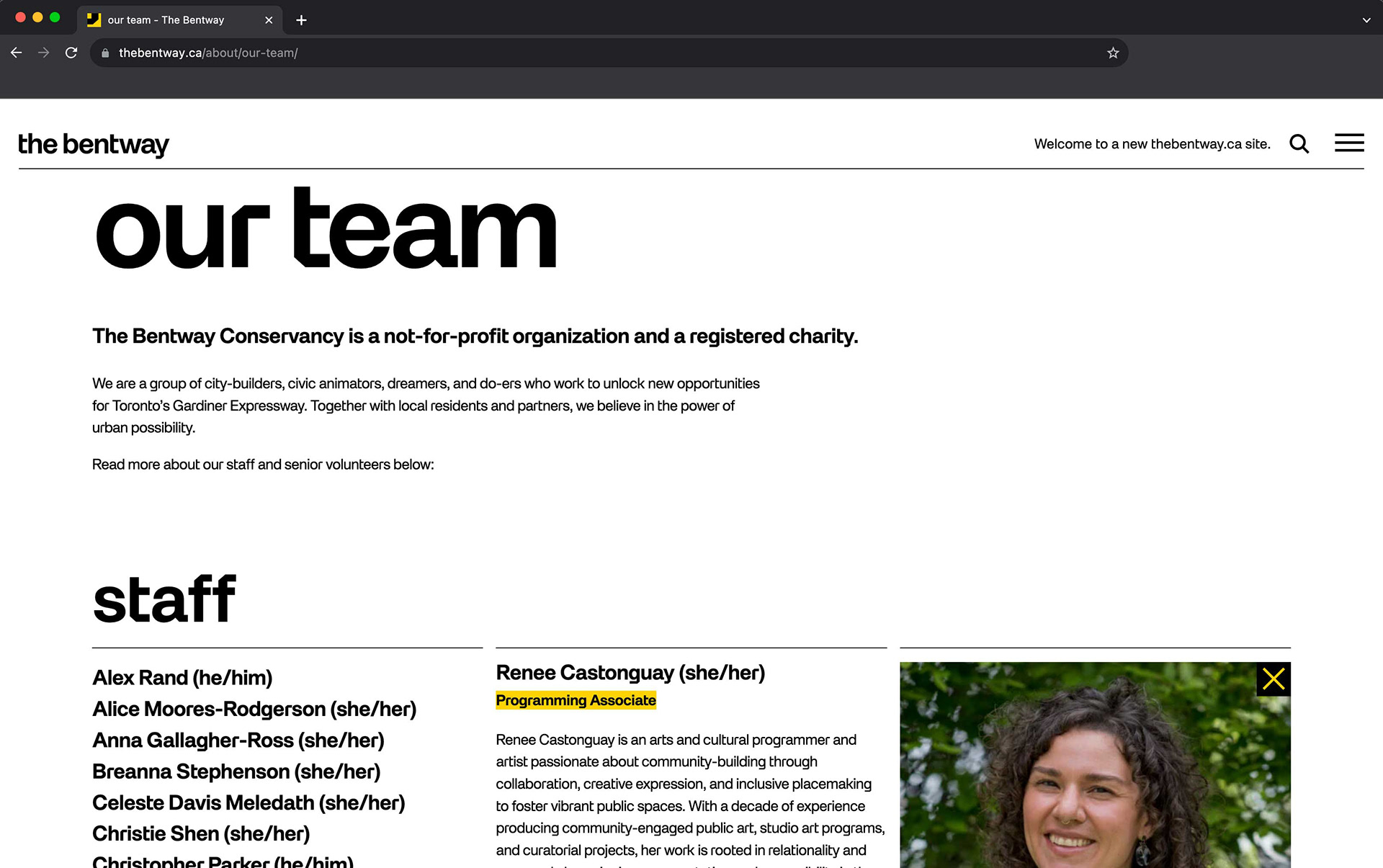Image resolution: width=1383 pixels, height=868 pixels.
Task: Click the 'our team' page heading
Action: [326, 228]
